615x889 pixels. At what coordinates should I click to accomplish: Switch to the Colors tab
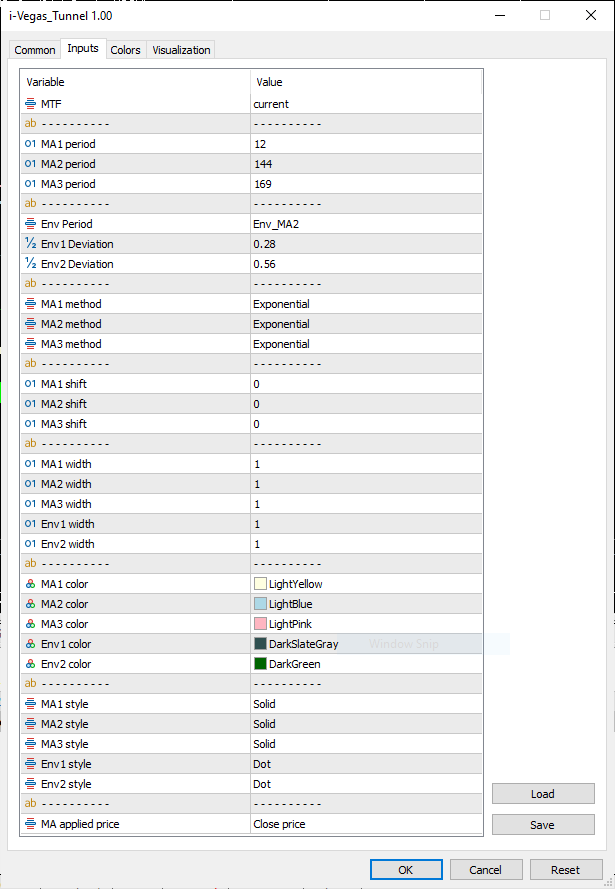pyautogui.click(x=126, y=50)
